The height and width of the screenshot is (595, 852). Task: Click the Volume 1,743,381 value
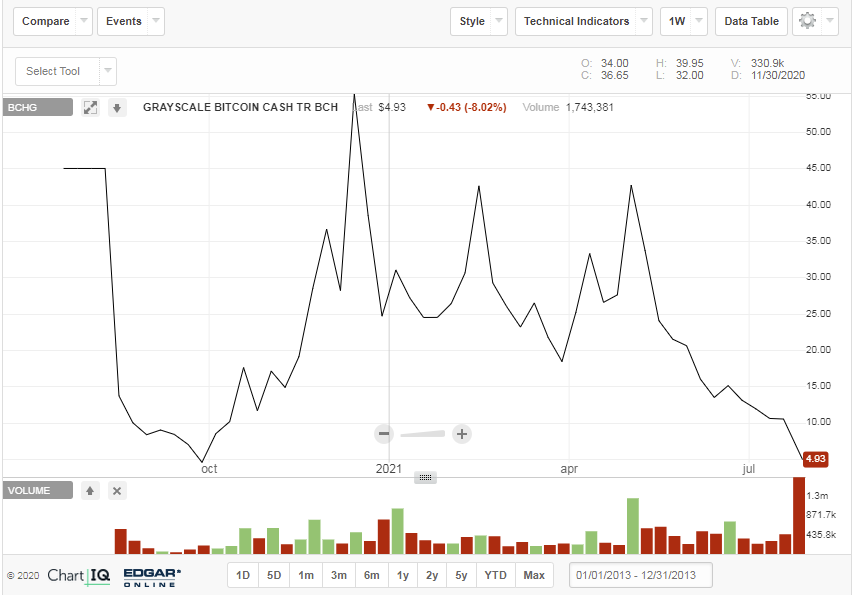coord(568,107)
